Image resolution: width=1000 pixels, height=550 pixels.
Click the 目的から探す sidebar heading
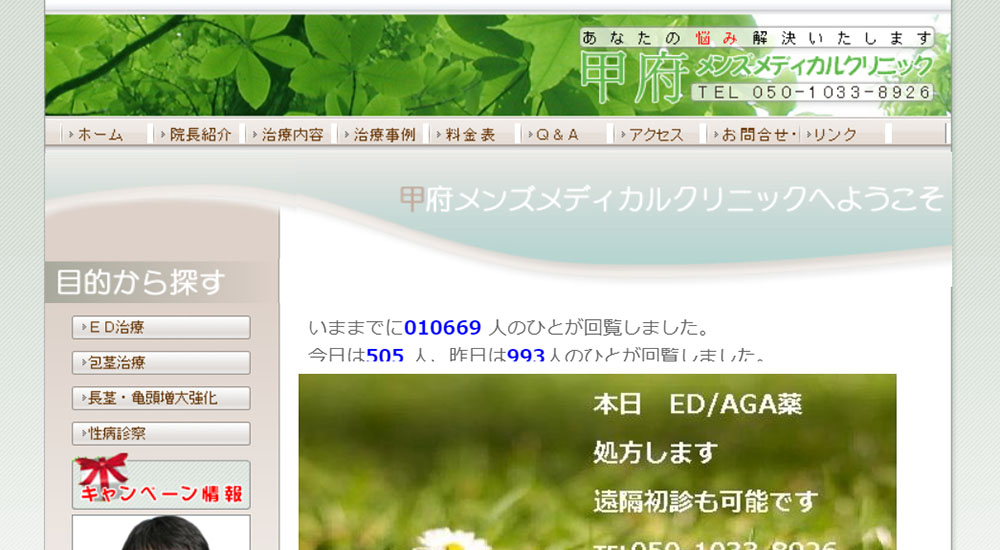click(141, 282)
